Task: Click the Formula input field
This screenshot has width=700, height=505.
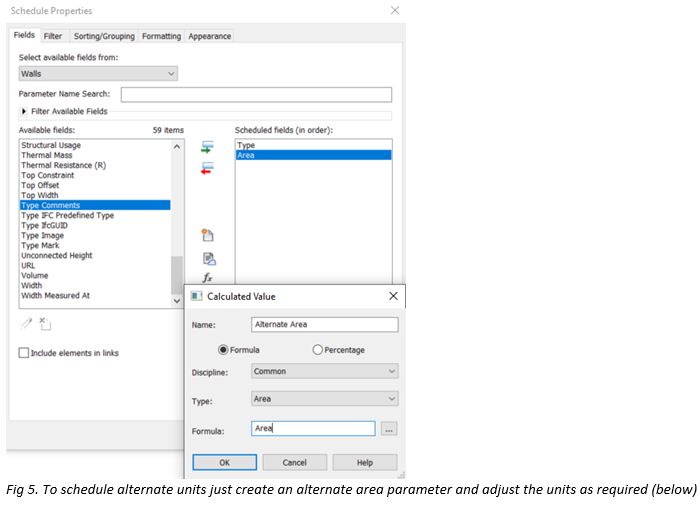Action: point(313,429)
